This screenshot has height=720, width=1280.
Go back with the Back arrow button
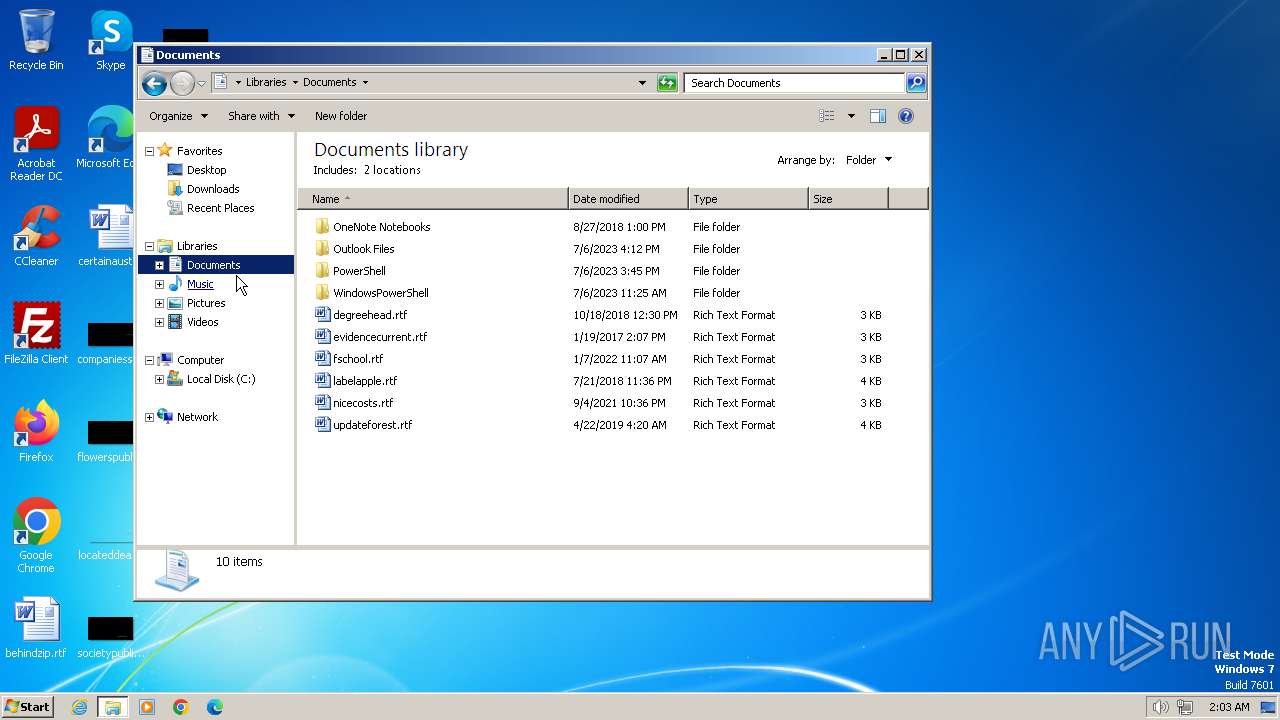pyautogui.click(x=154, y=83)
